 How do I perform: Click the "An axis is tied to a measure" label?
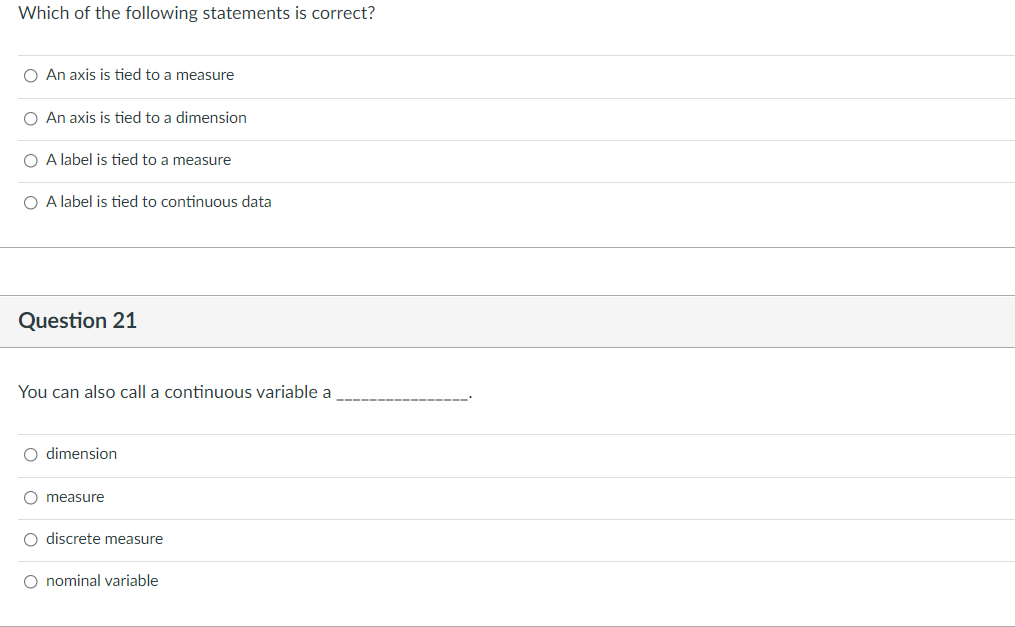point(139,75)
